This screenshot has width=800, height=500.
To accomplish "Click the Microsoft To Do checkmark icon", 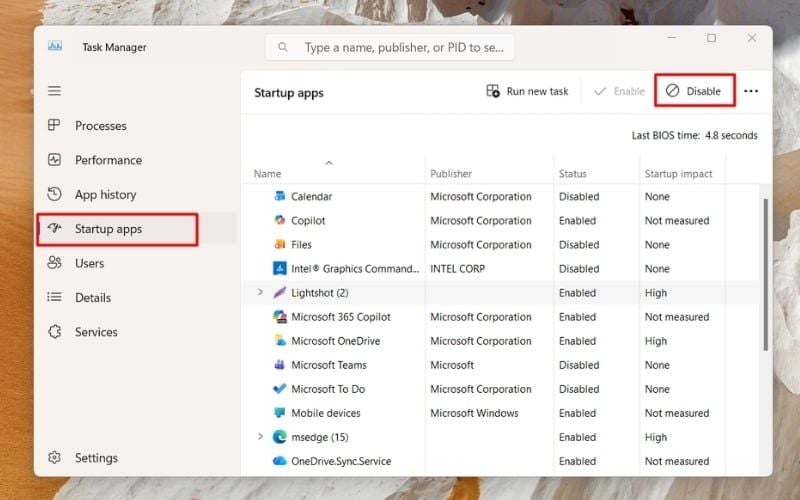I will tap(280, 388).
